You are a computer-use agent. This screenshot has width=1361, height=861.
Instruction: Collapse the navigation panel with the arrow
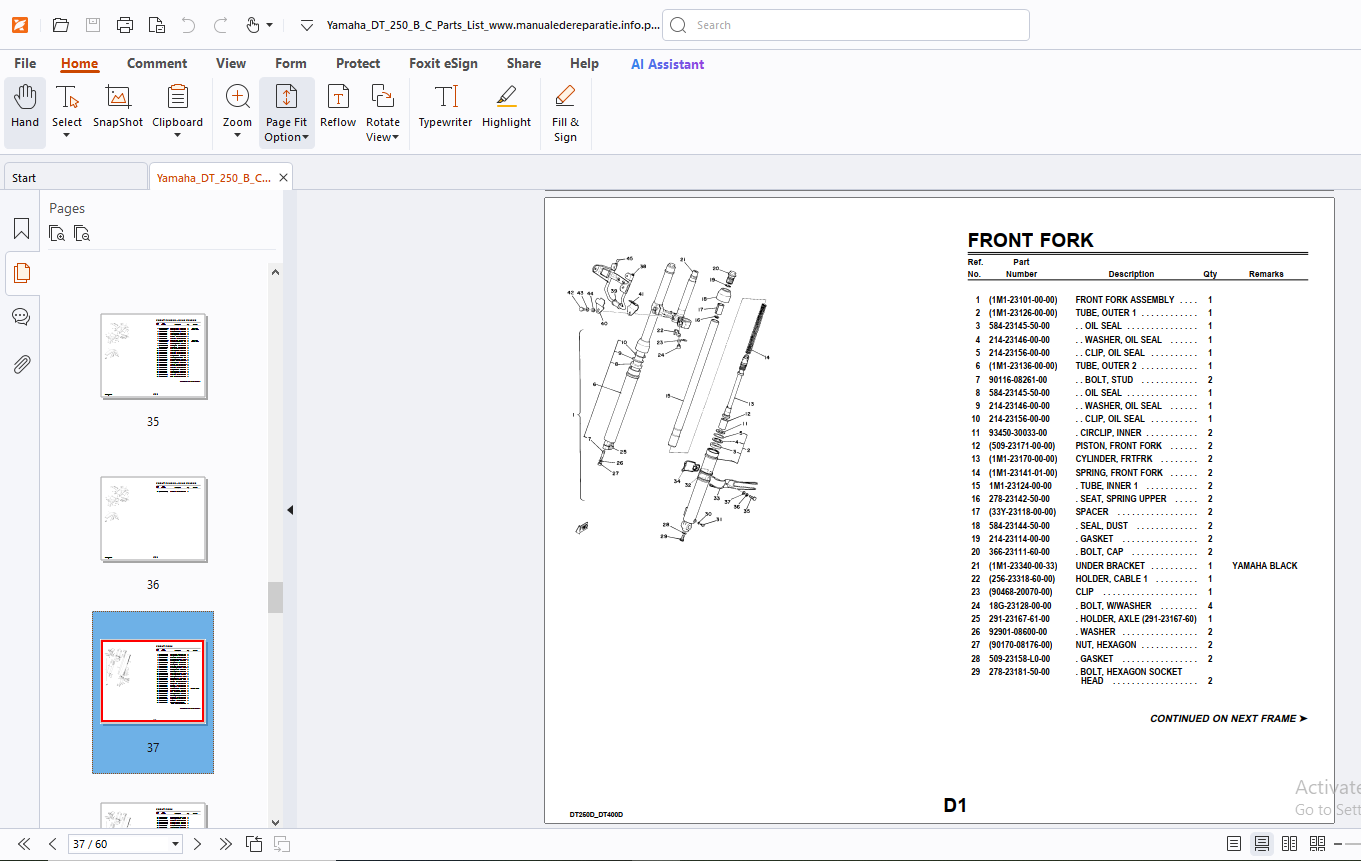290,510
